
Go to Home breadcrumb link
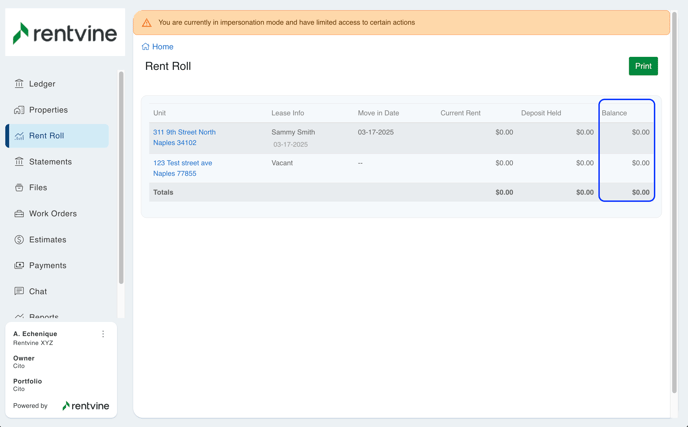click(162, 47)
